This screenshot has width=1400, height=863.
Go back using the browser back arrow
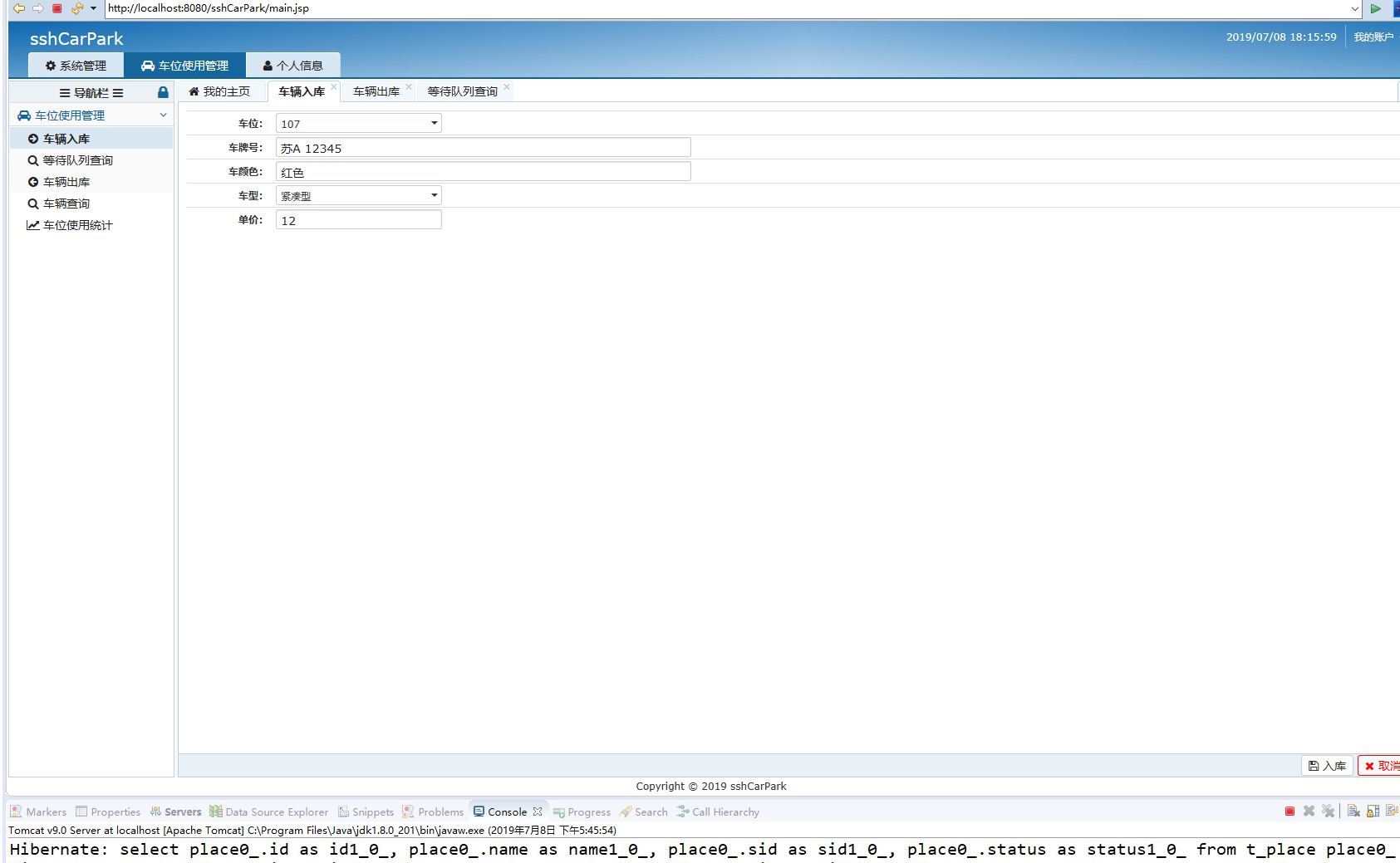pos(18,8)
